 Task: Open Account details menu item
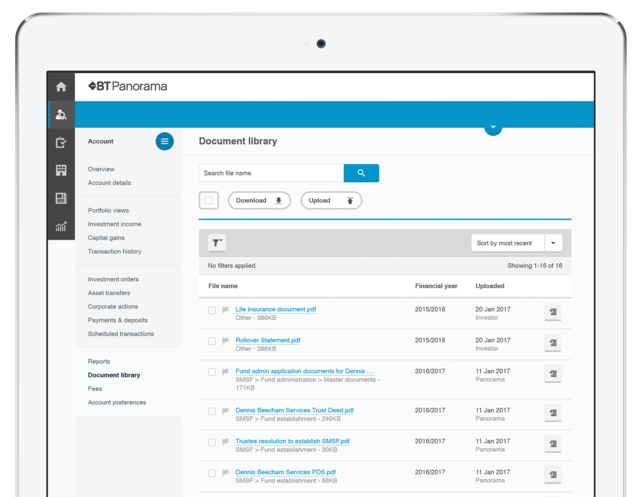click(x=109, y=183)
